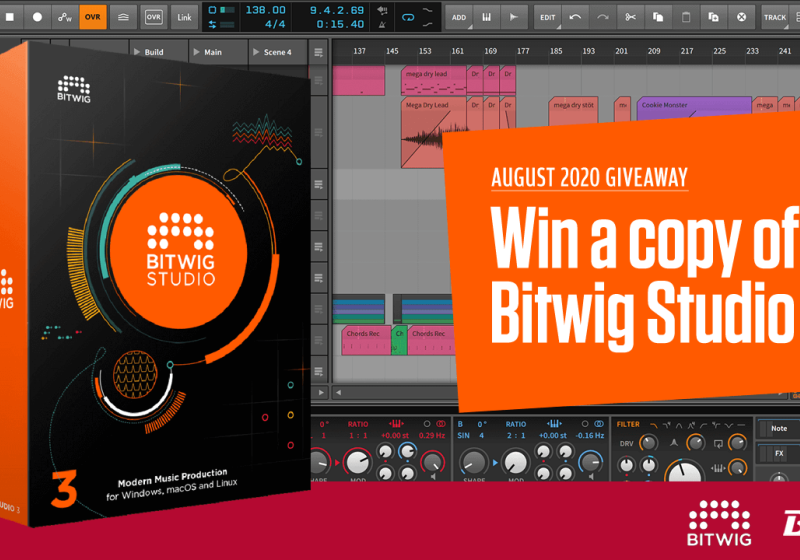Open the TRACK menu
Viewport: 800px width, 560px height.
[775, 16]
